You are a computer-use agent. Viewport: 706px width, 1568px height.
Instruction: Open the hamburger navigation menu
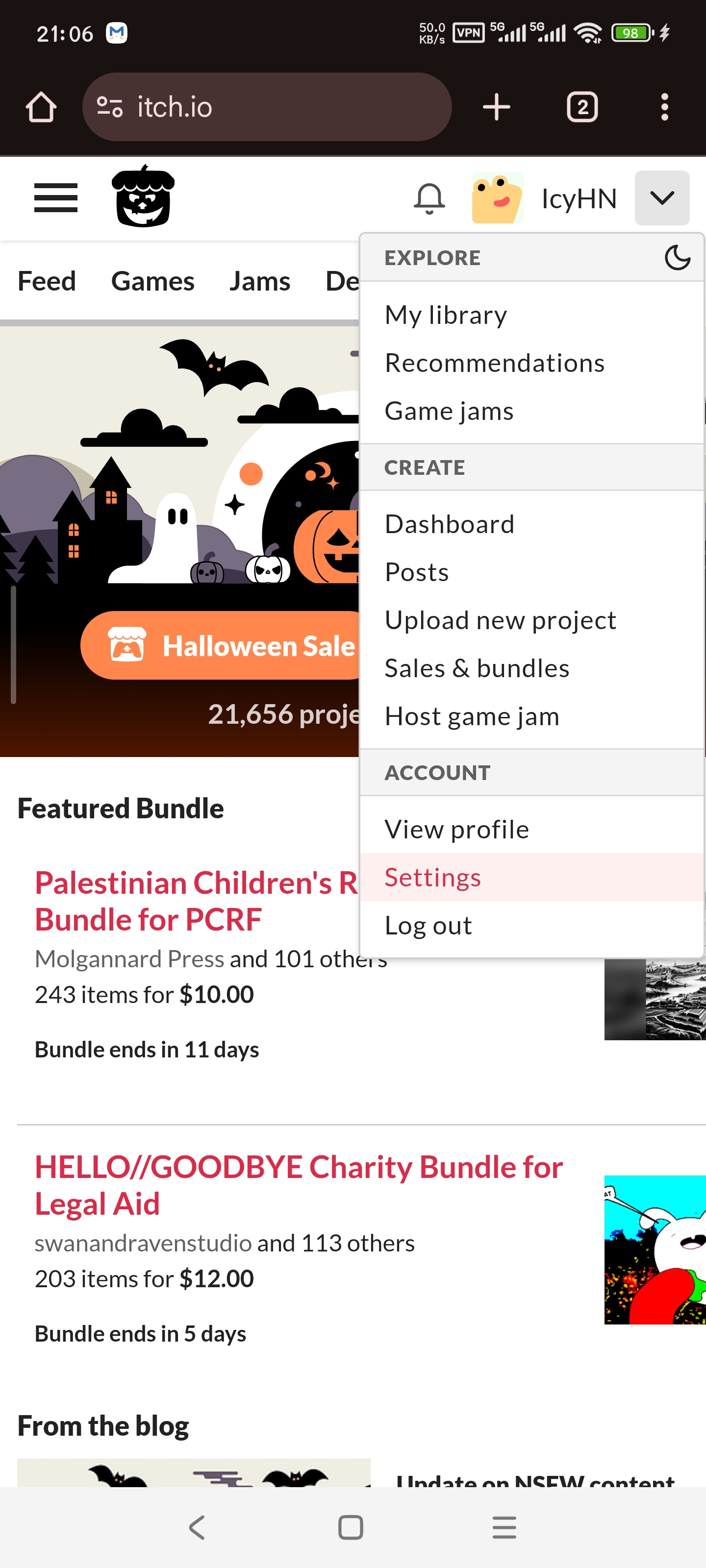[x=55, y=198]
